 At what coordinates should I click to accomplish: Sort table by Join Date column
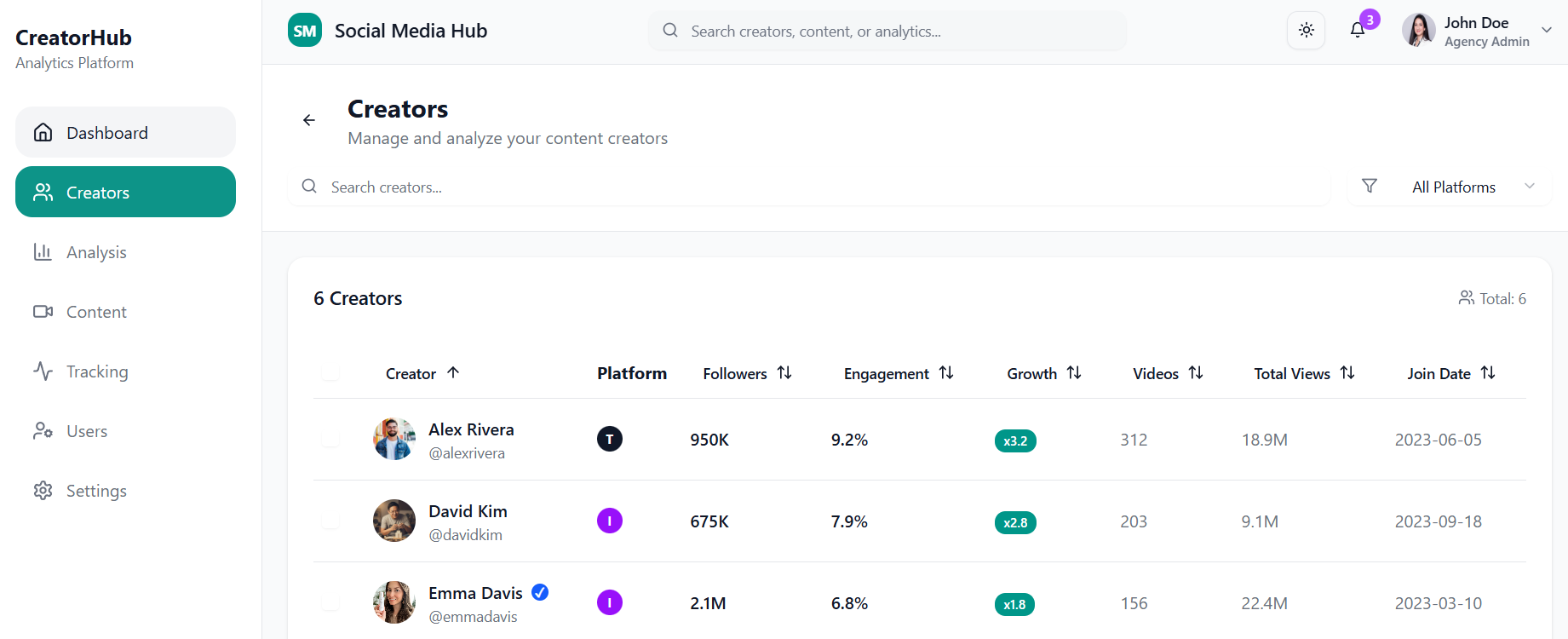click(x=1451, y=373)
